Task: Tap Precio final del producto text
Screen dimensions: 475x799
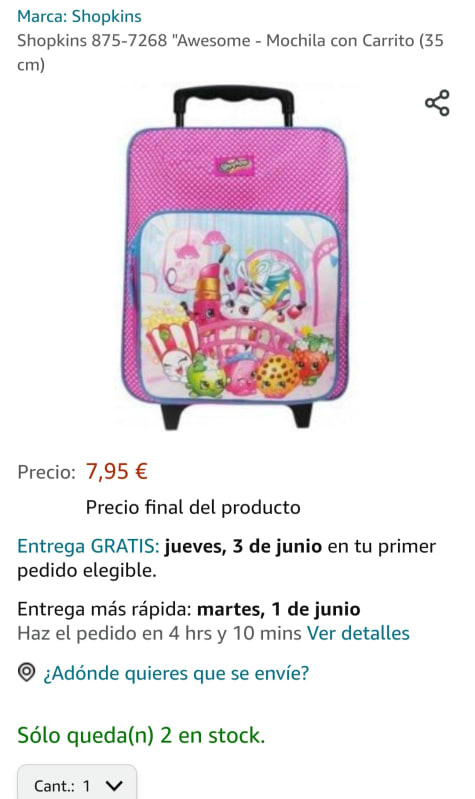Action: [193, 508]
